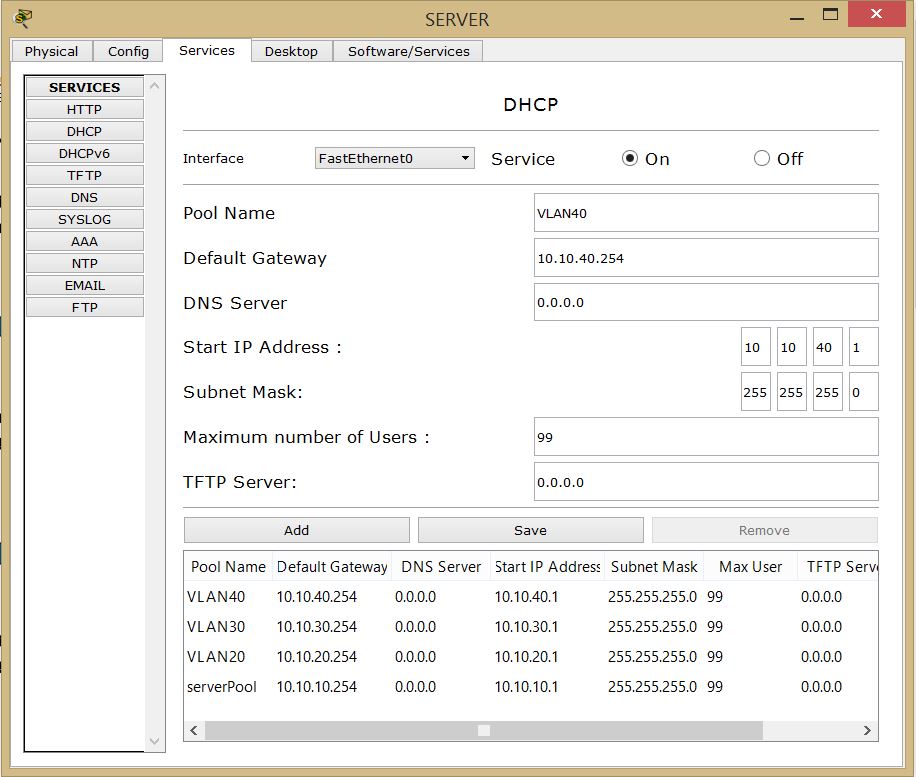Click start IP cell 10.10.20.1
Viewport: 916px width, 777px height.
526,657
